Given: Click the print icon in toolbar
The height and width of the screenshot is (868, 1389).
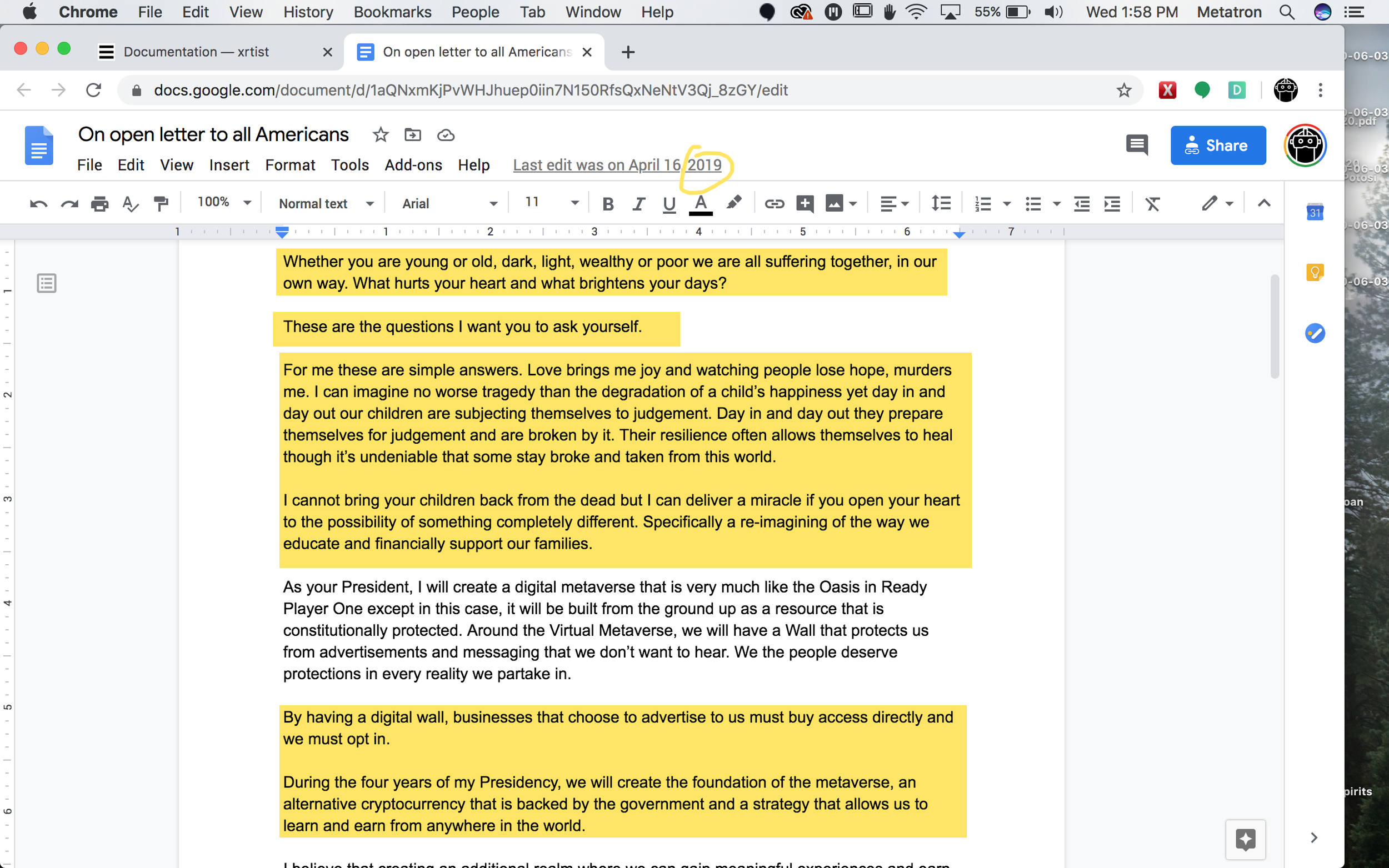Looking at the screenshot, I should pos(99,204).
